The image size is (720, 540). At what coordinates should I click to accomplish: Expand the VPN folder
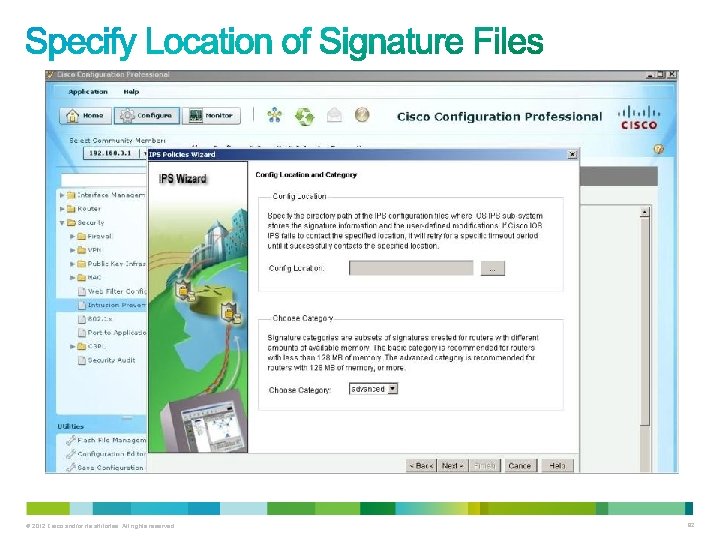coord(72,250)
